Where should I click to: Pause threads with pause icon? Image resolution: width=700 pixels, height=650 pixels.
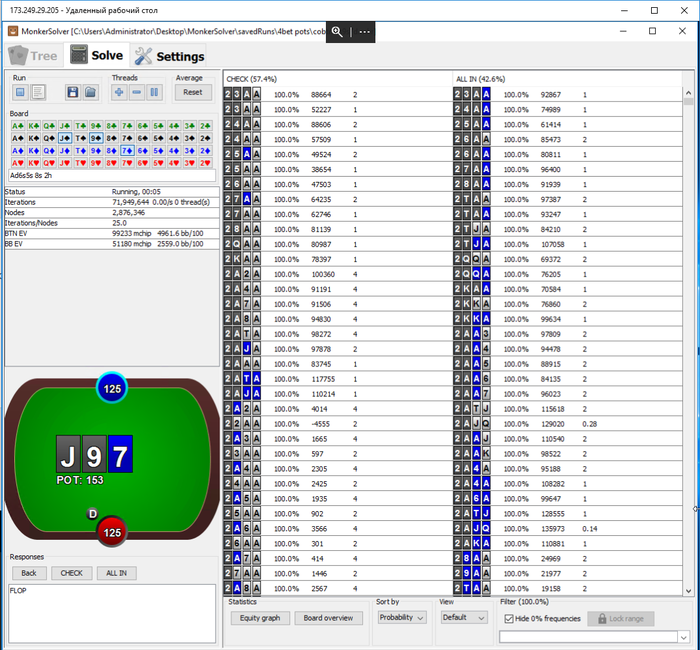point(154,92)
